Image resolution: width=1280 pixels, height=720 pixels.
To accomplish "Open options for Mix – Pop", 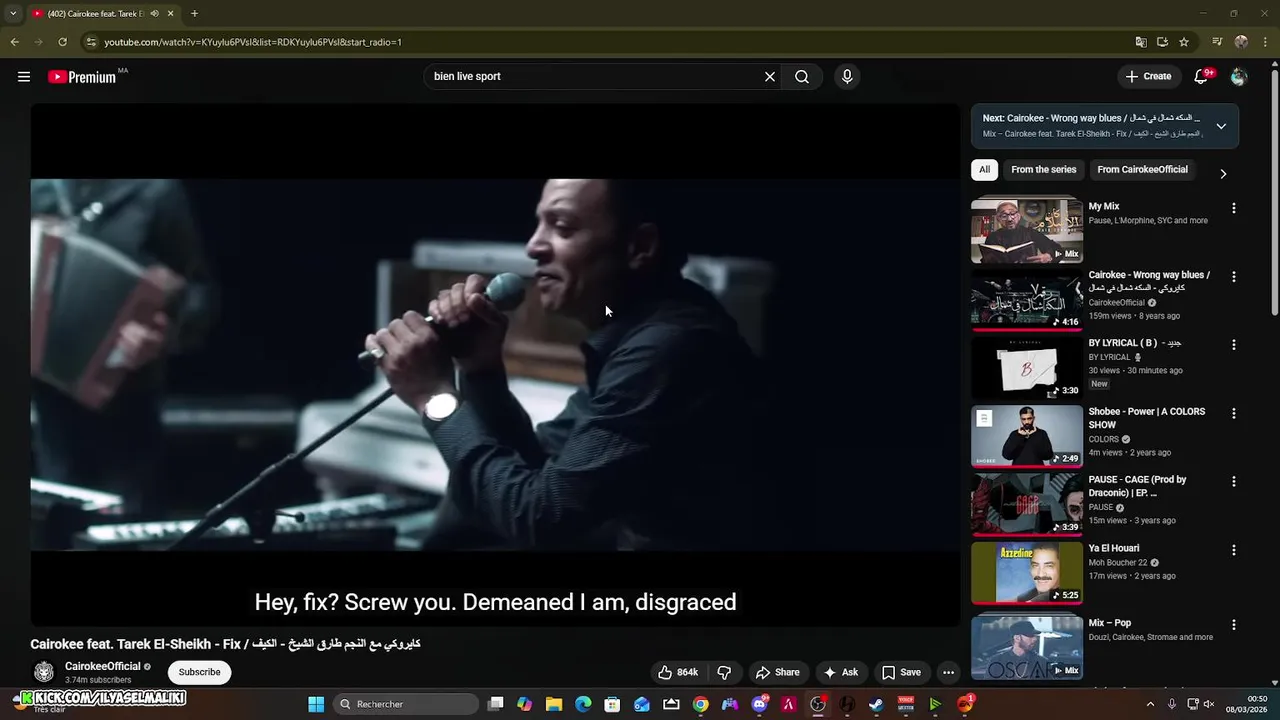I will tap(1233, 624).
